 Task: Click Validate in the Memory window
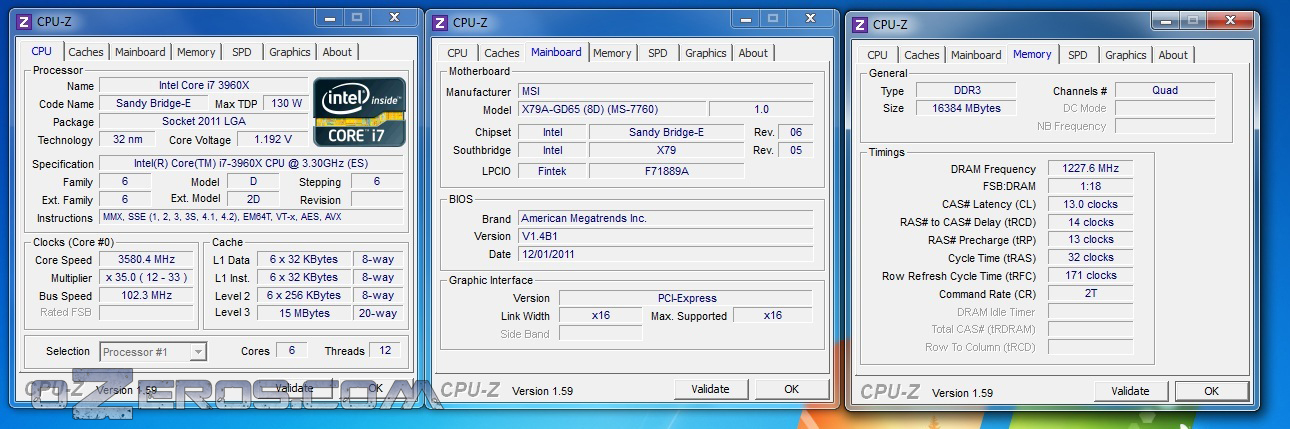pyautogui.click(x=1130, y=391)
